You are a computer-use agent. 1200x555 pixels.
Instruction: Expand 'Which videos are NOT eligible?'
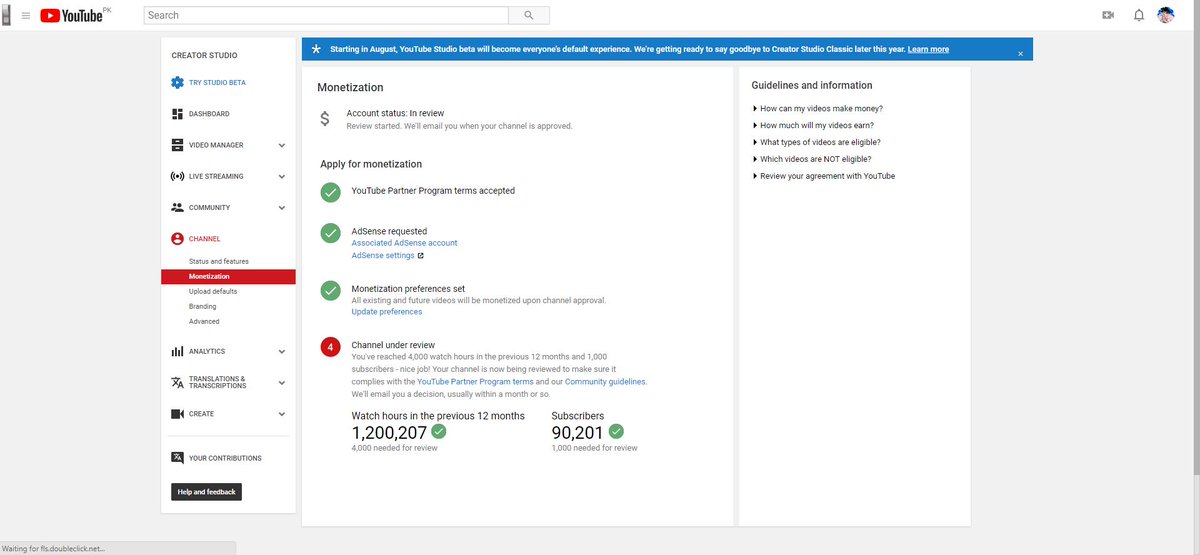[x=811, y=159]
